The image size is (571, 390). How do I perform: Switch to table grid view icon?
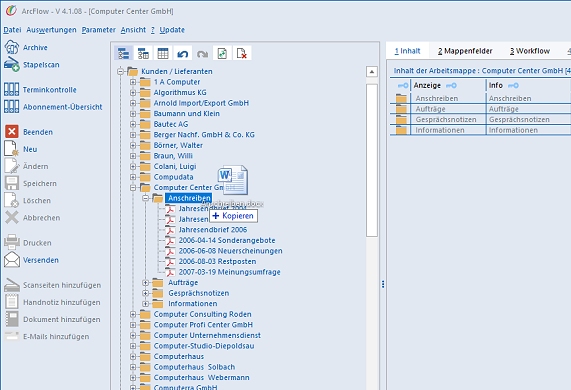coord(163,54)
